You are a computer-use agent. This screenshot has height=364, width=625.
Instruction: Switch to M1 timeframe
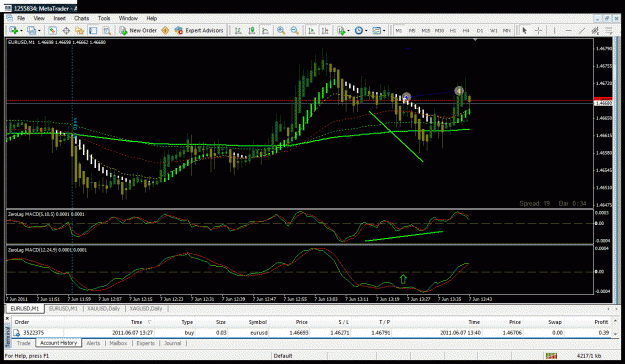point(399,30)
